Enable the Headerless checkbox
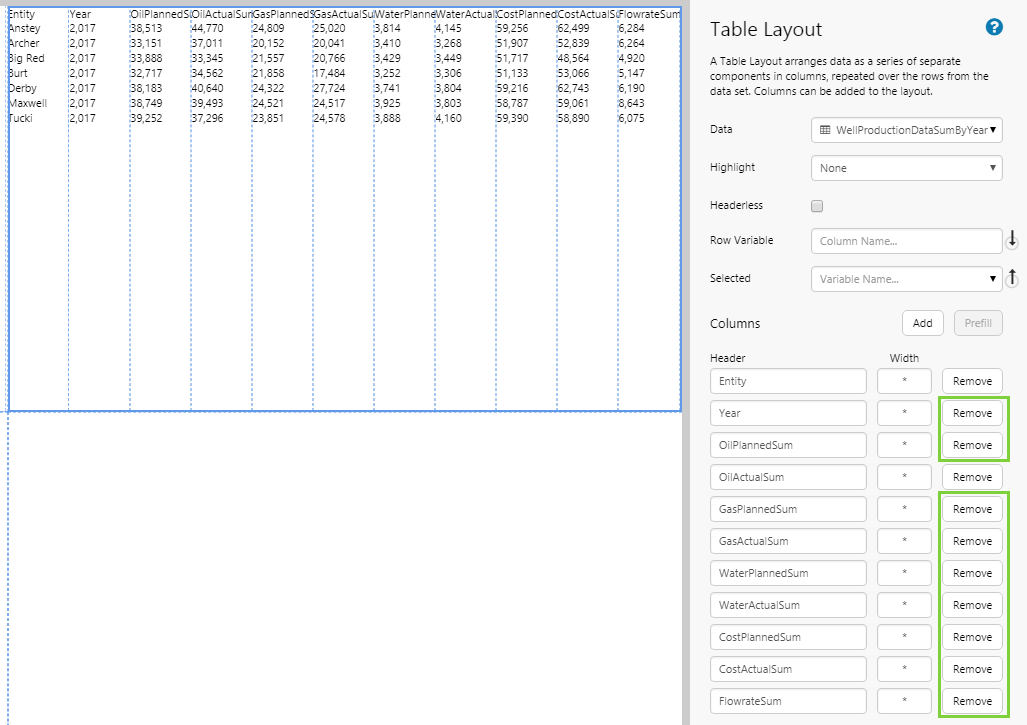 pyautogui.click(x=817, y=206)
